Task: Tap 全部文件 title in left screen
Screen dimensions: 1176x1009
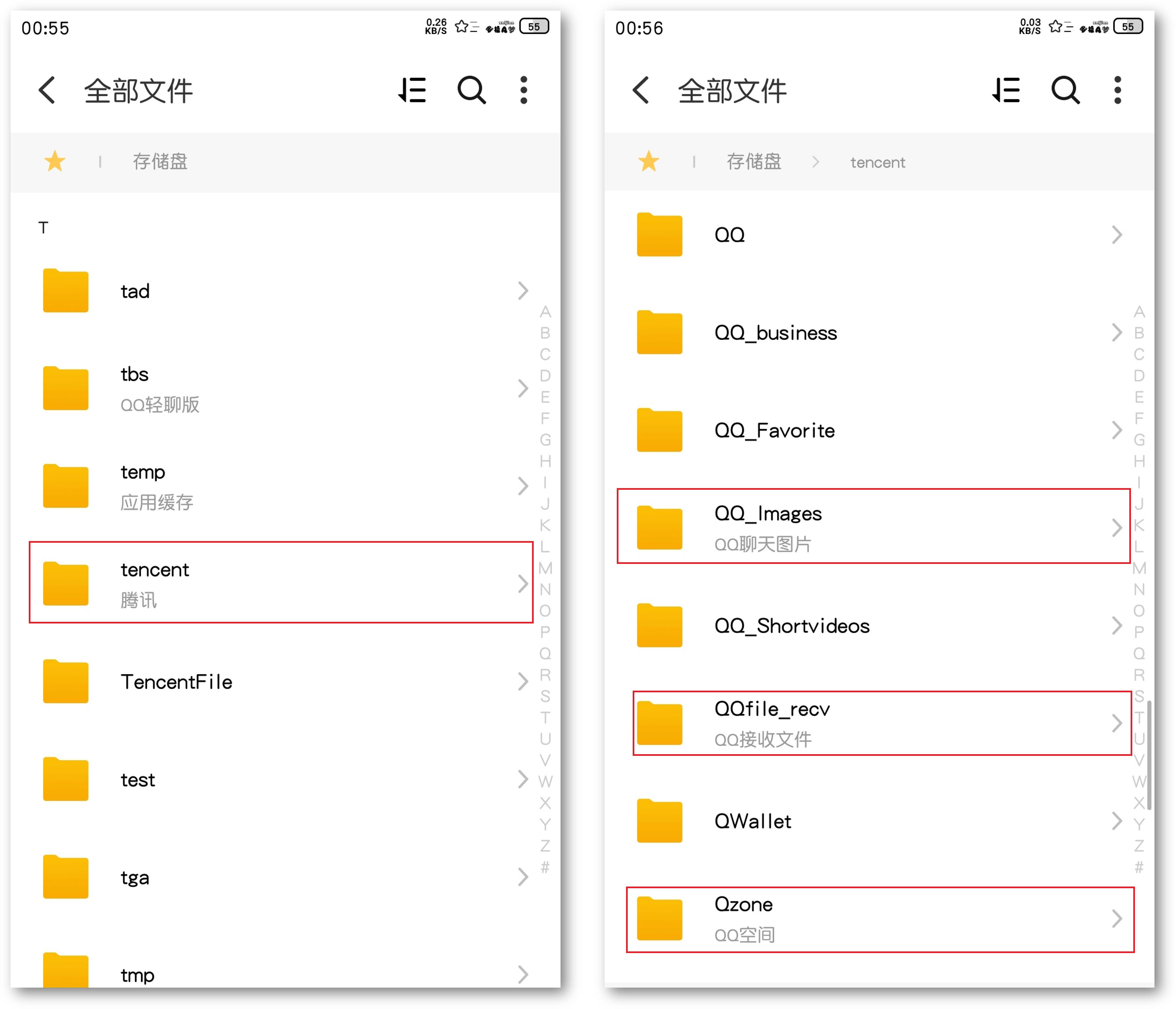Action: click(x=138, y=91)
